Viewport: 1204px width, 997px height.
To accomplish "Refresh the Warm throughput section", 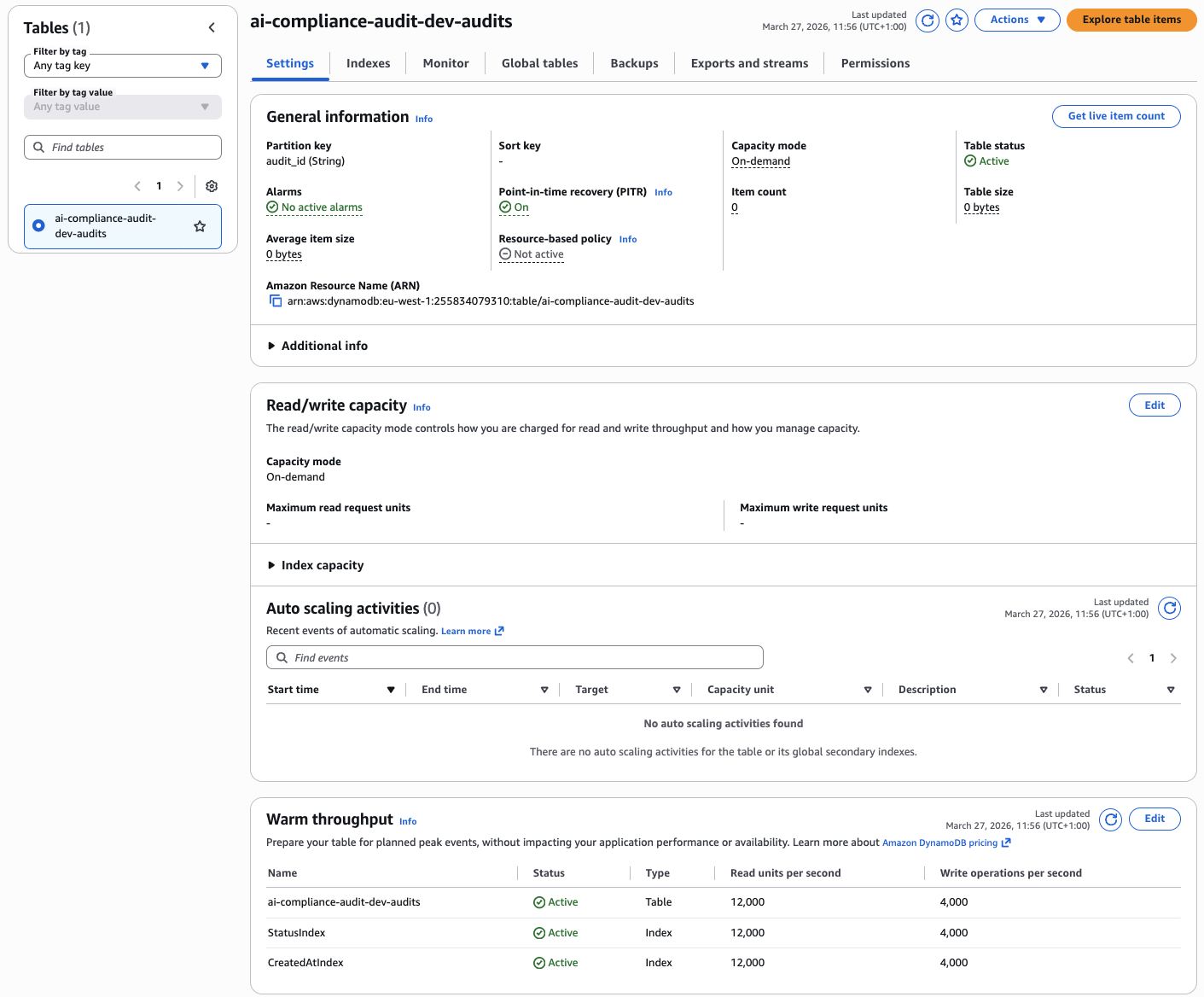I will pyautogui.click(x=1110, y=819).
